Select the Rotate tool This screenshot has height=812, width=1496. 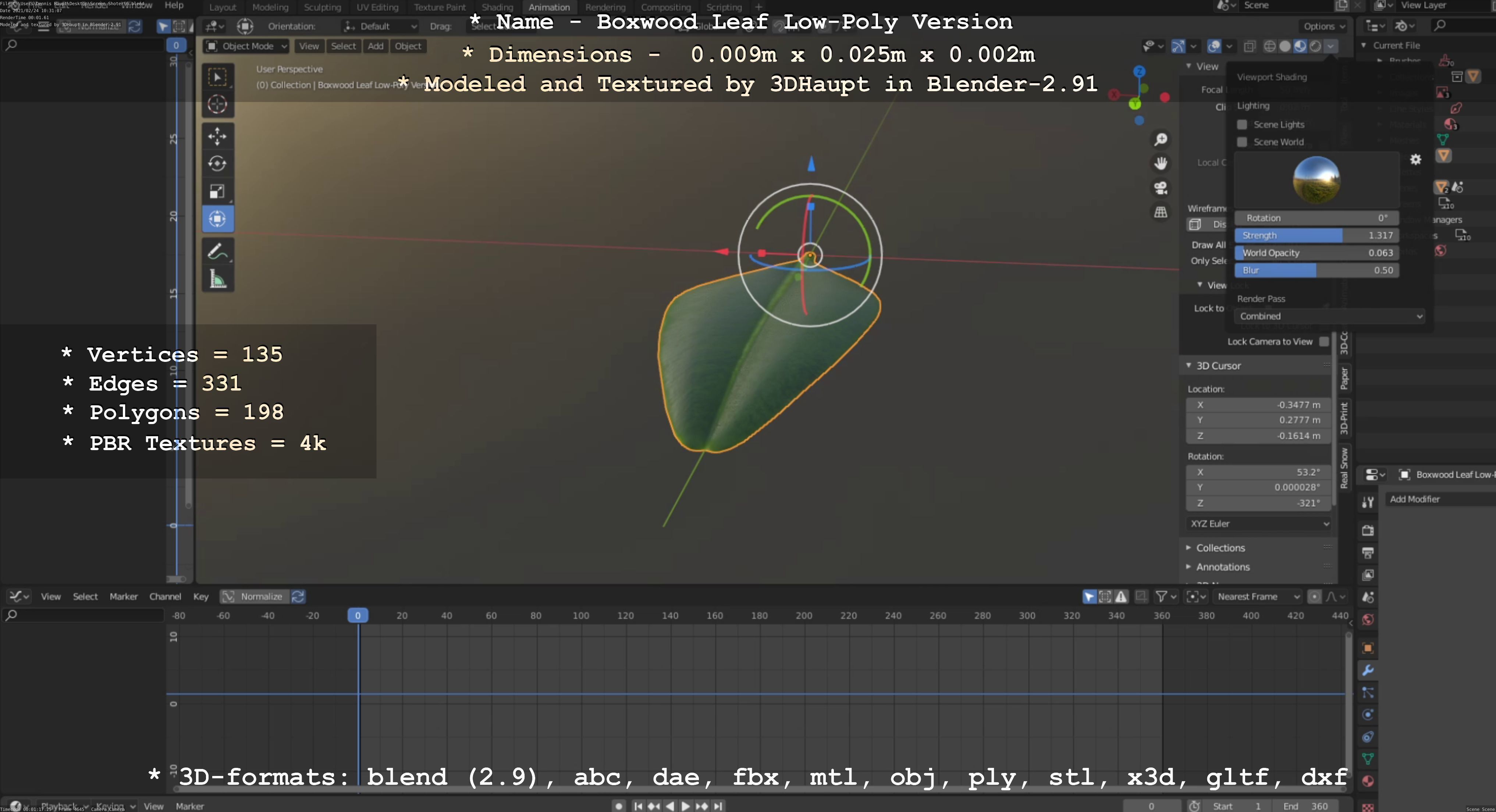(218, 164)
